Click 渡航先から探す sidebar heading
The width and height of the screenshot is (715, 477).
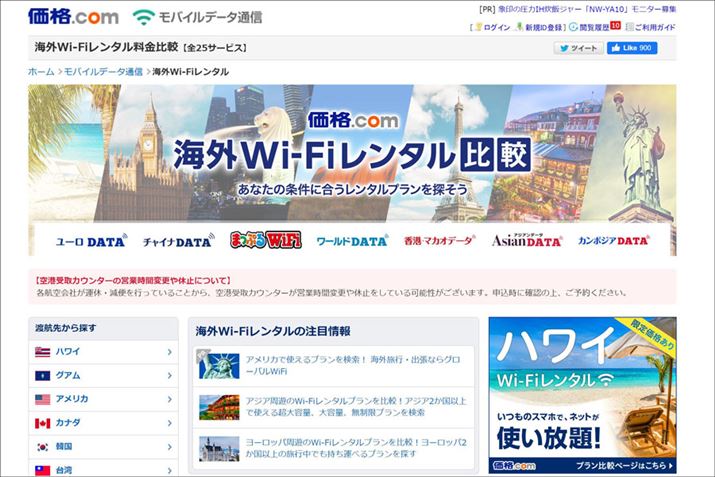[x=66, y=328]
